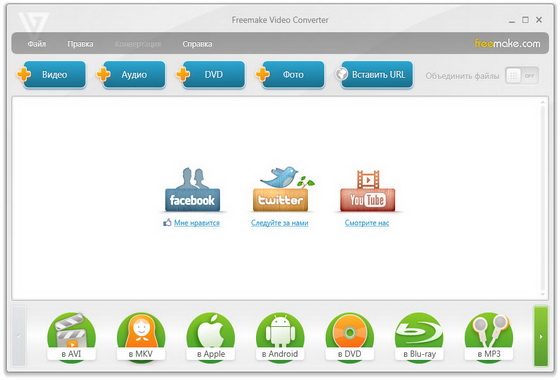This screenshot has width=560, height=380.
Task: Minimize the Freemake window
Action: (x=512, y=21)
